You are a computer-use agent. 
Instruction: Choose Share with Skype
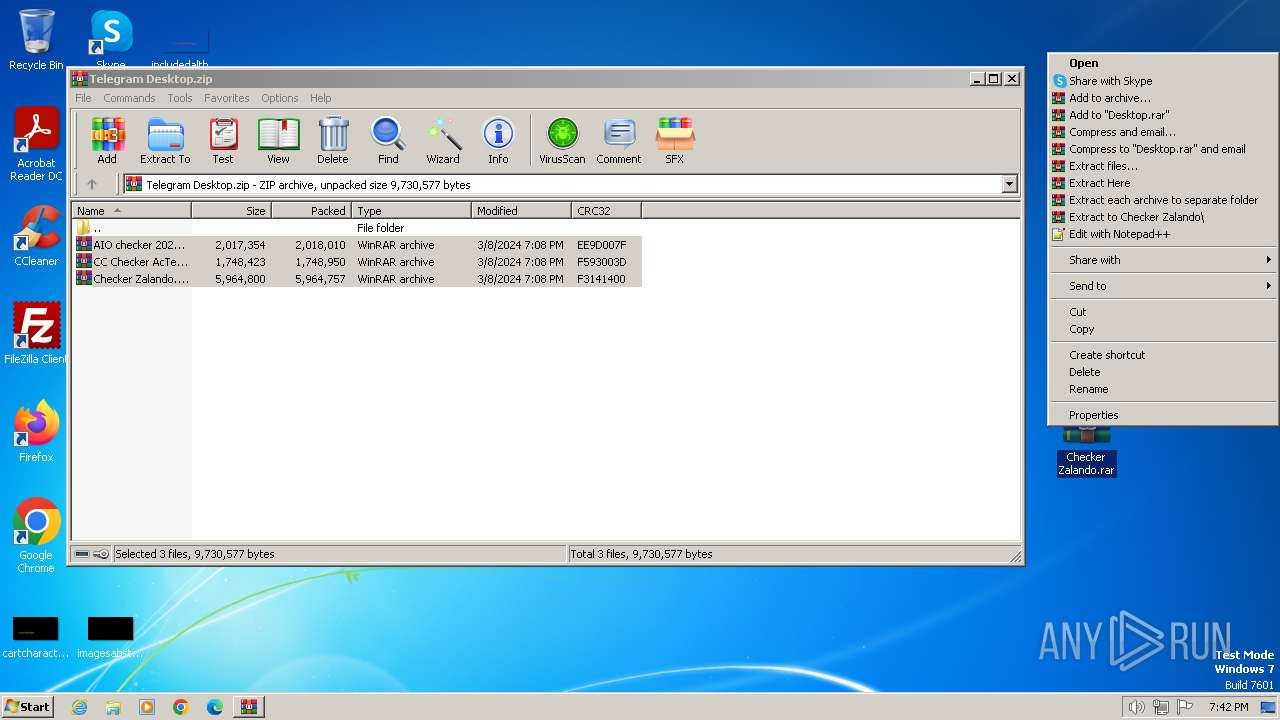click(1162, 81)
